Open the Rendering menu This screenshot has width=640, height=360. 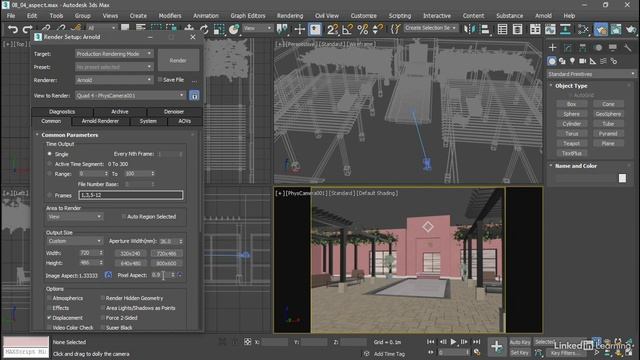(x=290, y=16)
